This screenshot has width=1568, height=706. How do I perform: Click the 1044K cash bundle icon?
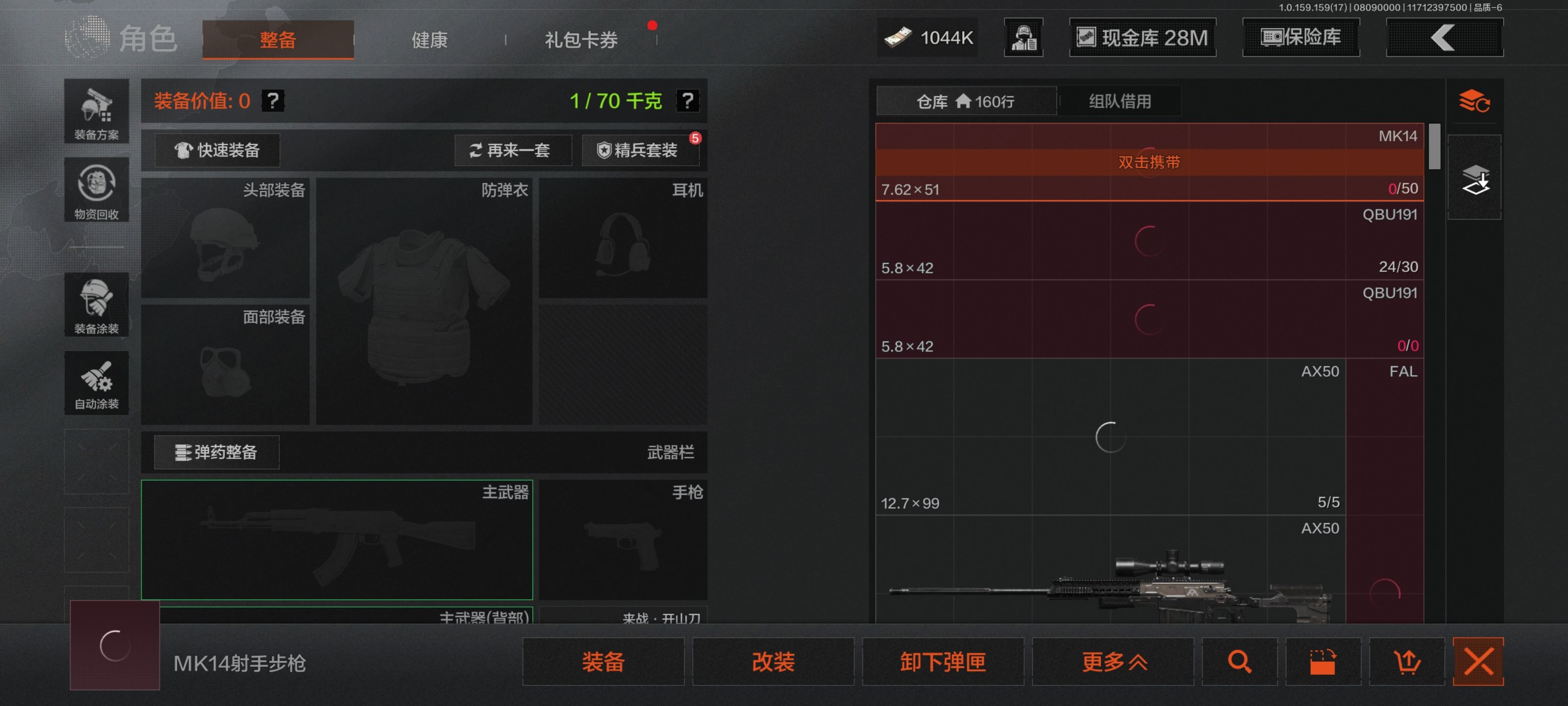pos(901,37)
